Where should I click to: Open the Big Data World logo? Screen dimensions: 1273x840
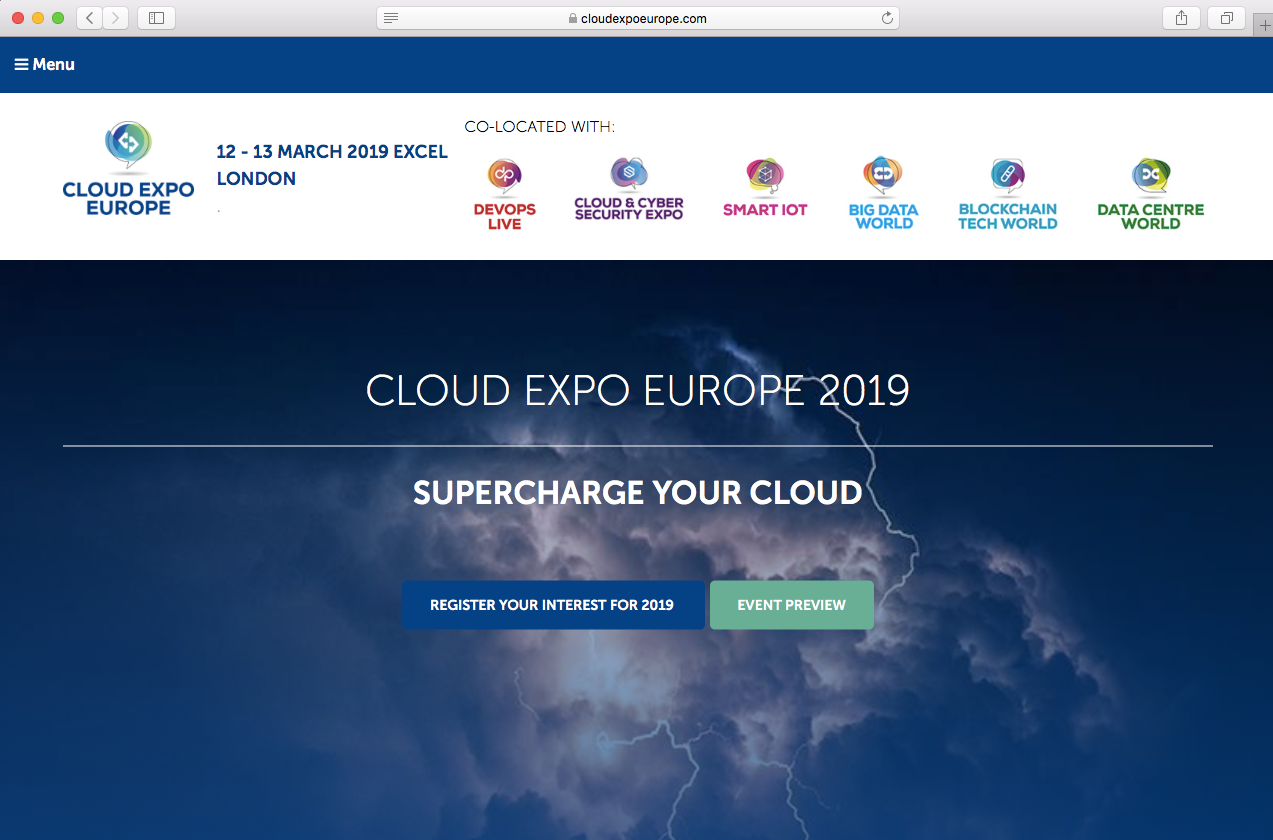click(883, 193)
